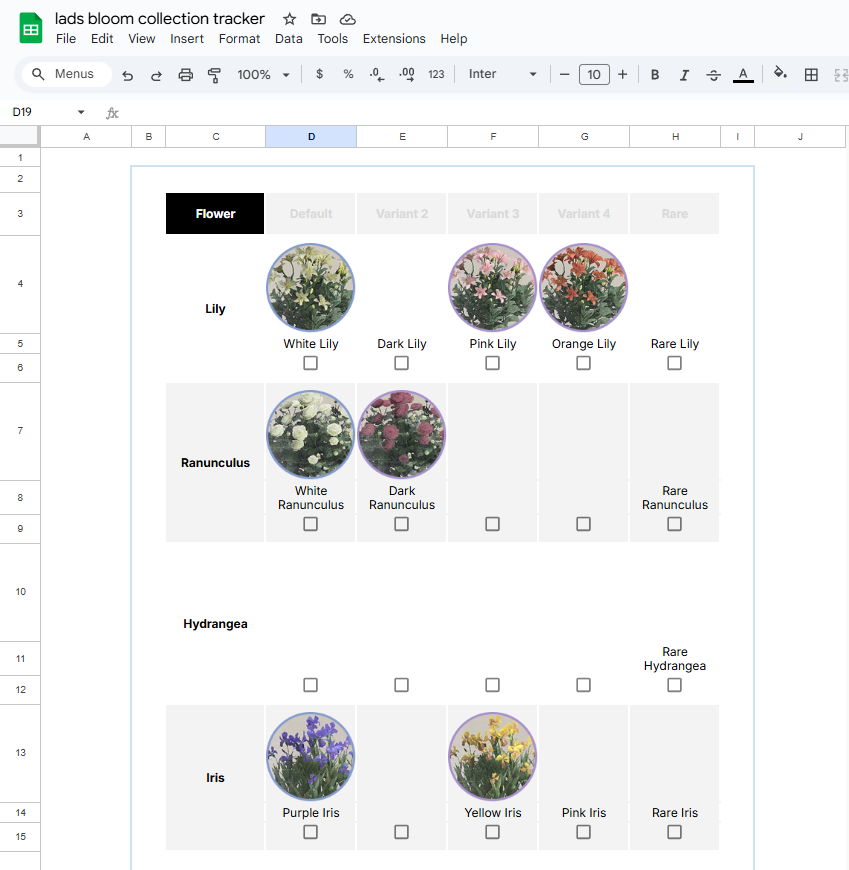The width and height of the screenshot is (849, 870).
Task: Open more number formats (123)
Action: tap(436, 74)
